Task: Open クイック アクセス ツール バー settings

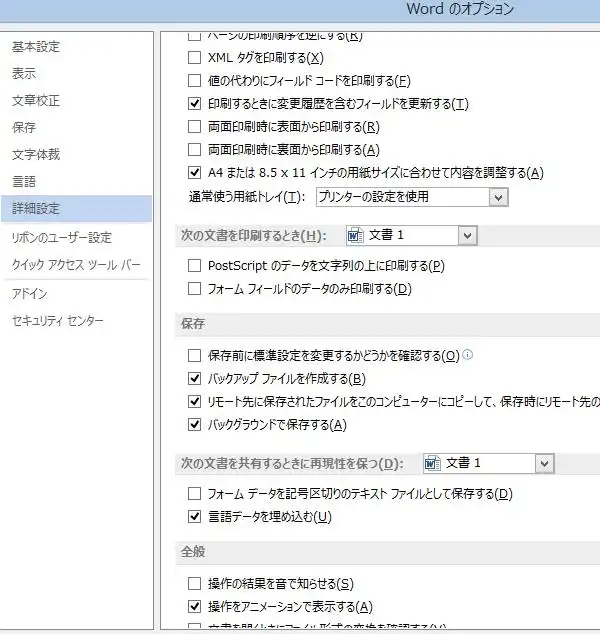Action: pyautogui.click(x=76, y=265)
